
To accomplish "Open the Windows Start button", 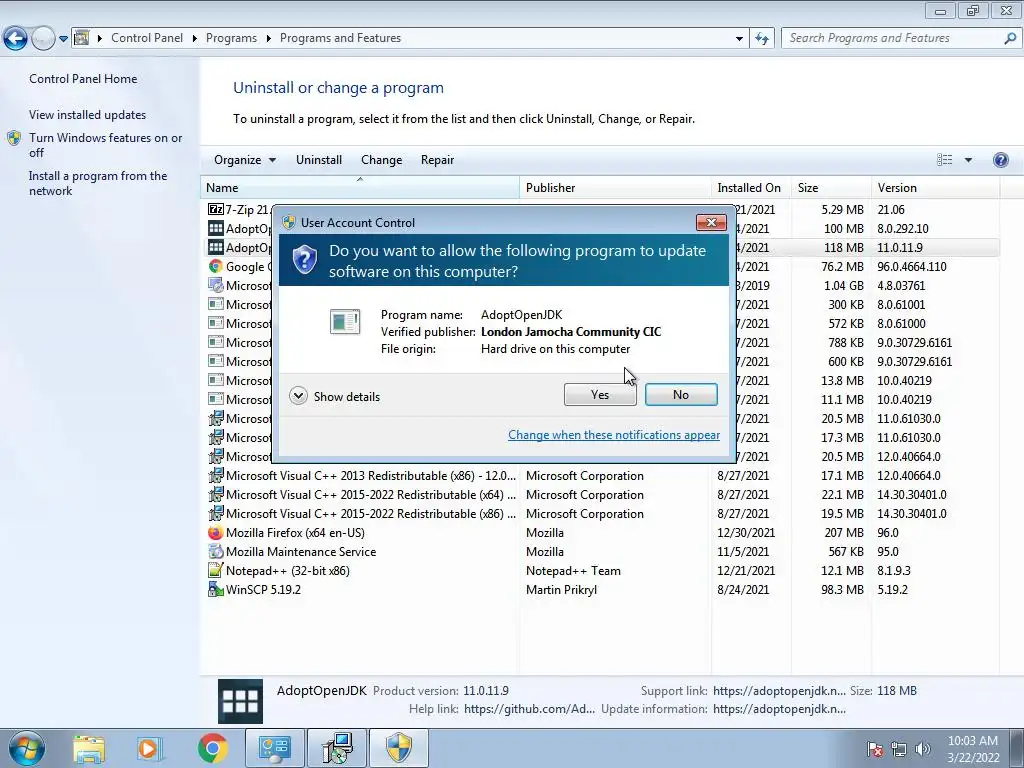I will point(26,748).
